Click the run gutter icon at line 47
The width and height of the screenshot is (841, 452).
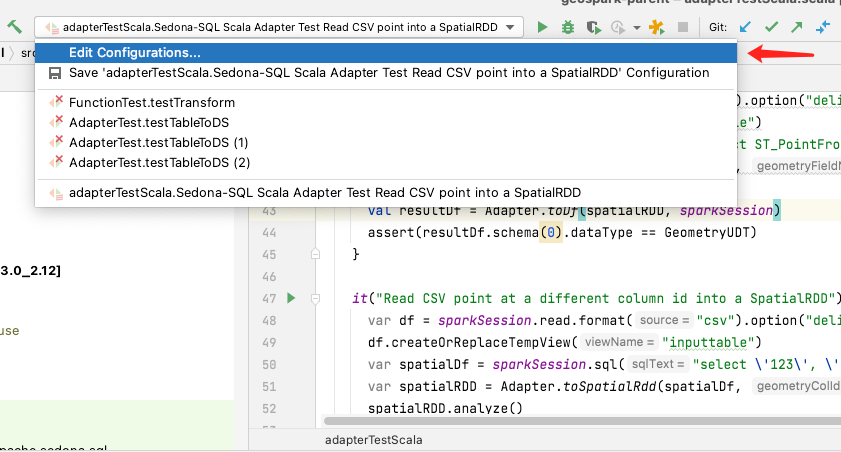tap(291, 298)
